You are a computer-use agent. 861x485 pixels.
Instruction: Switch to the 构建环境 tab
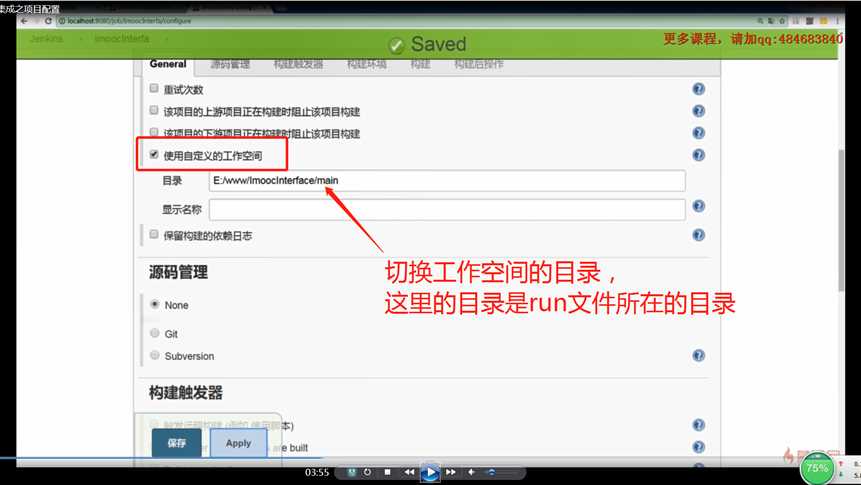coord(366,64)
